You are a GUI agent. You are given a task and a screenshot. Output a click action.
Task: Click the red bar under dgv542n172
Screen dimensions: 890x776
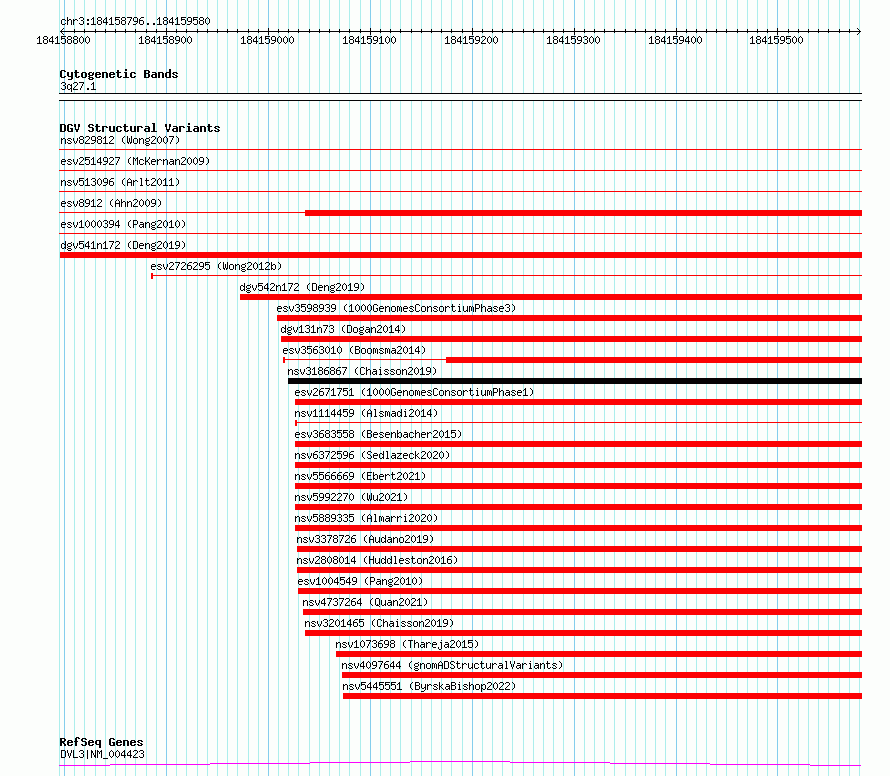coord(551,297)
